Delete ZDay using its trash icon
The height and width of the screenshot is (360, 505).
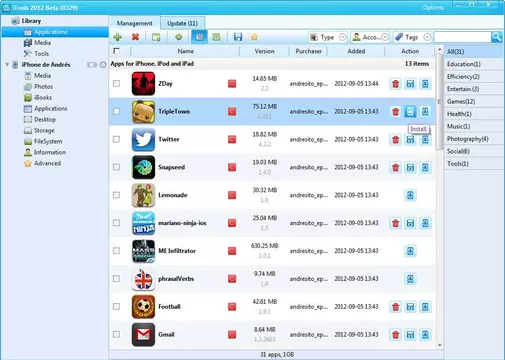[x=396, y=84]
